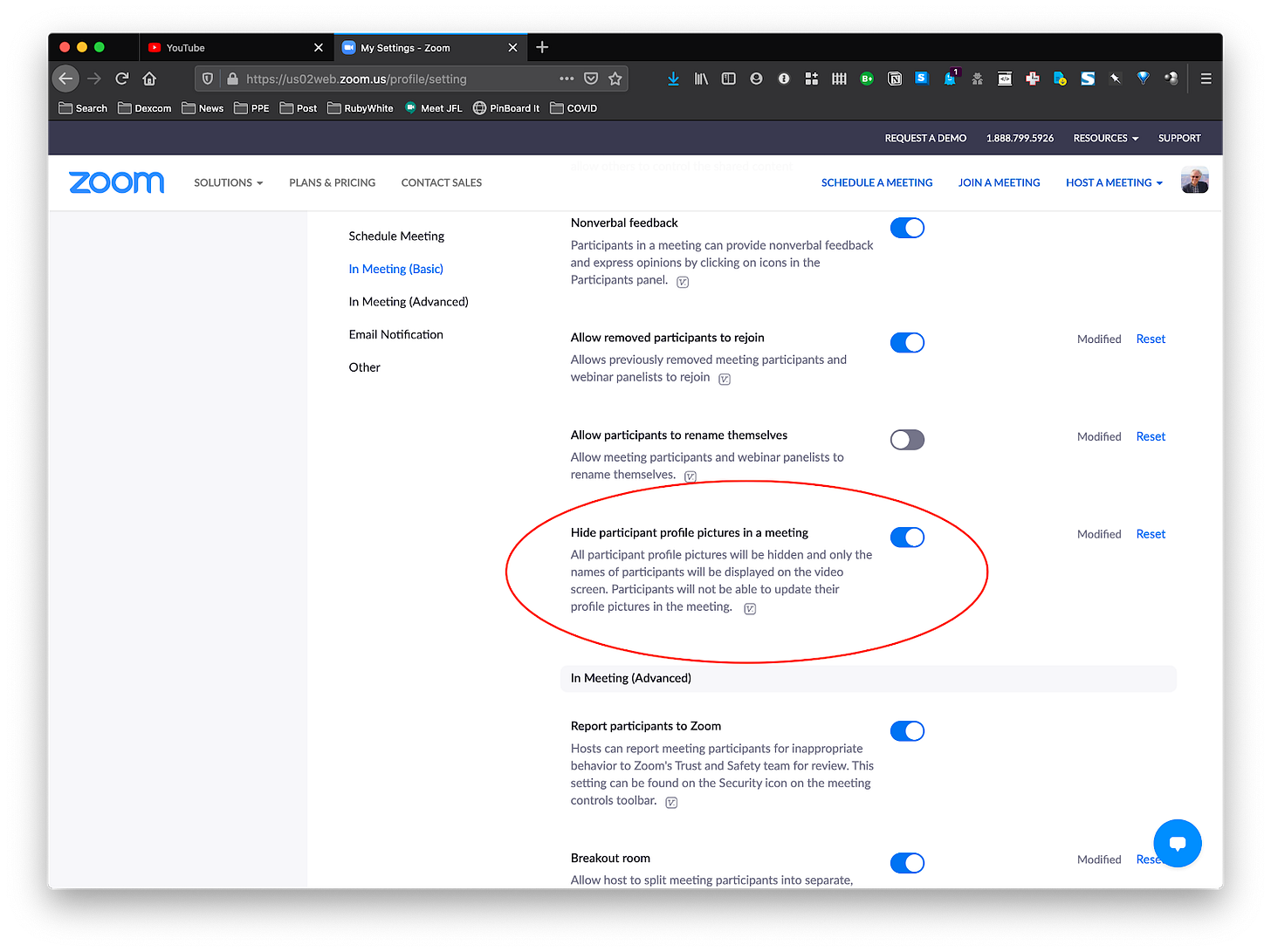Turn off Allow removed participants to rejoin

coord(907,343)
